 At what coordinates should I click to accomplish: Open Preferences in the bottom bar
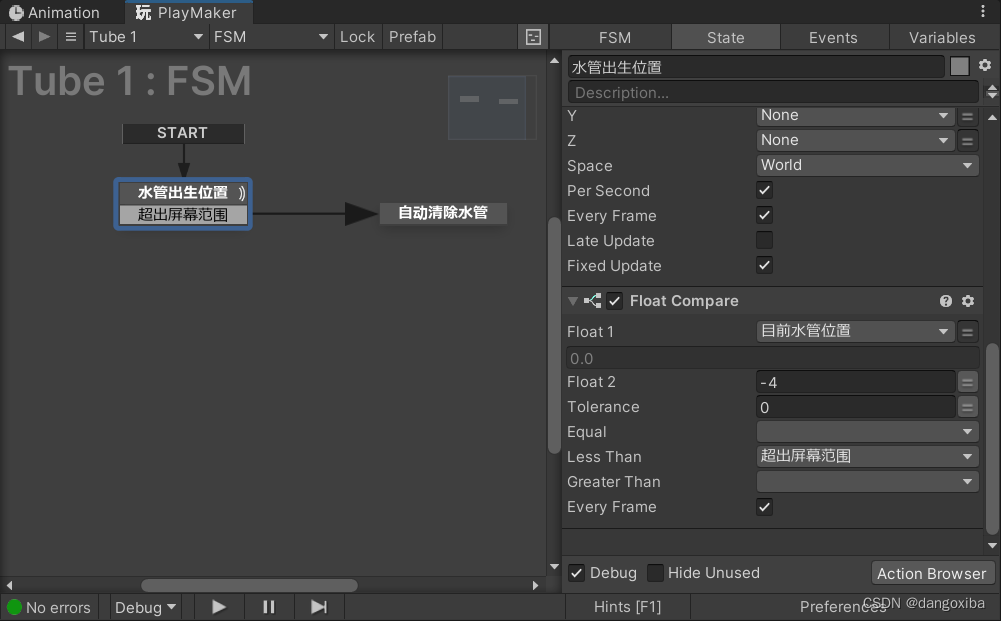[843, 606]
